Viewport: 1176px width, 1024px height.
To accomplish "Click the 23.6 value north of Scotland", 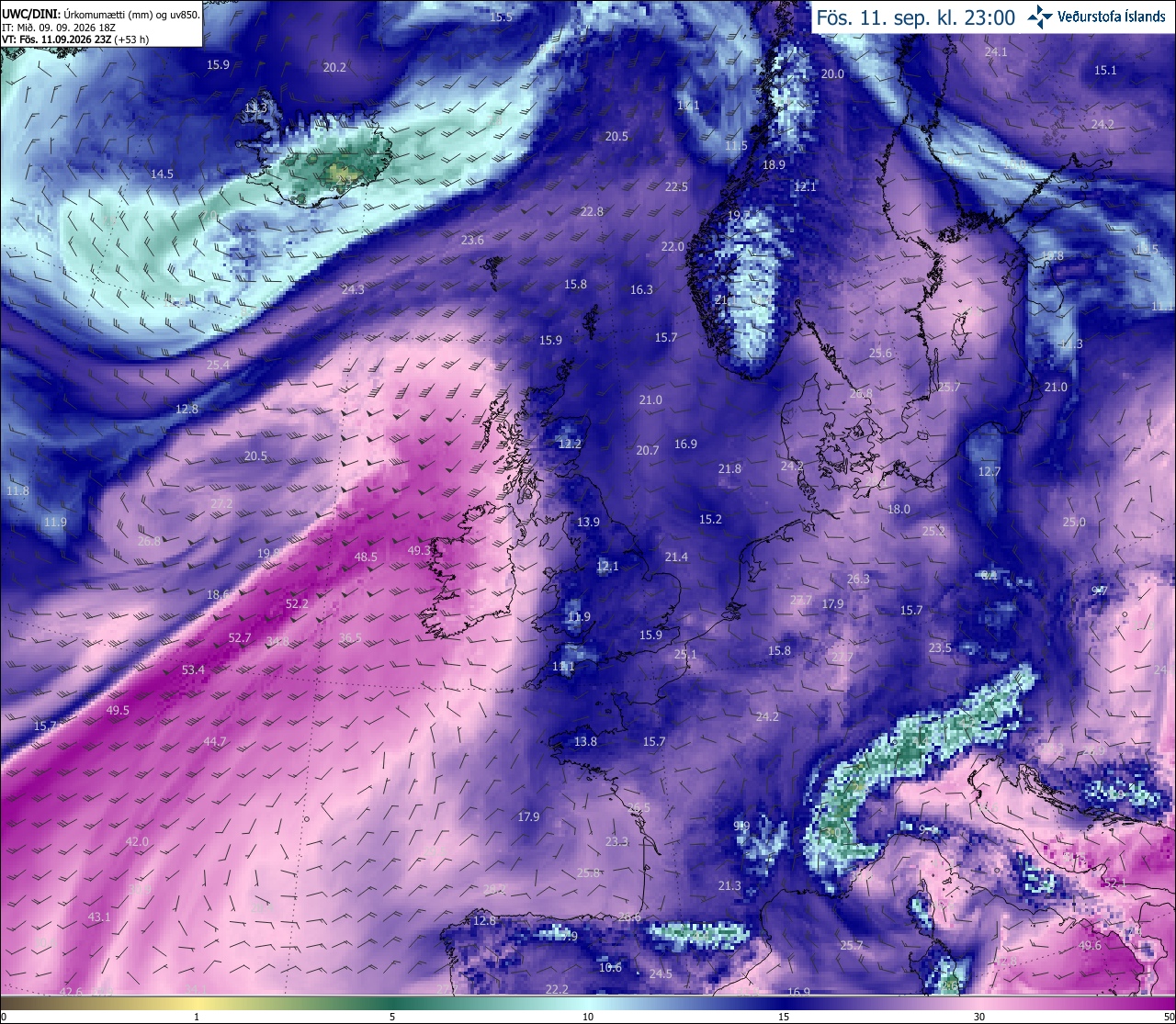I will (x=472, y=240).
